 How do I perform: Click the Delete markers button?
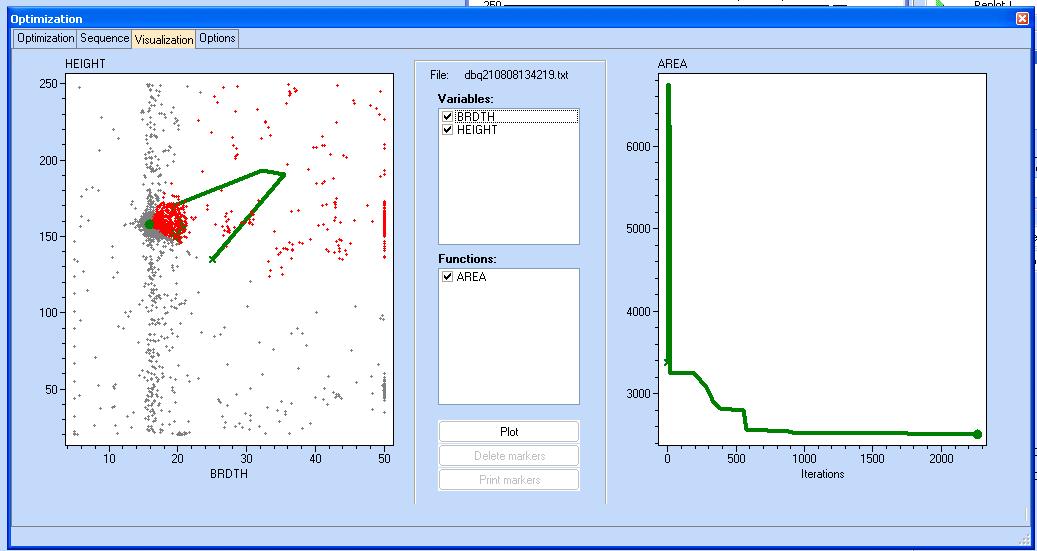pyautogui.click(x=508, y=456)
